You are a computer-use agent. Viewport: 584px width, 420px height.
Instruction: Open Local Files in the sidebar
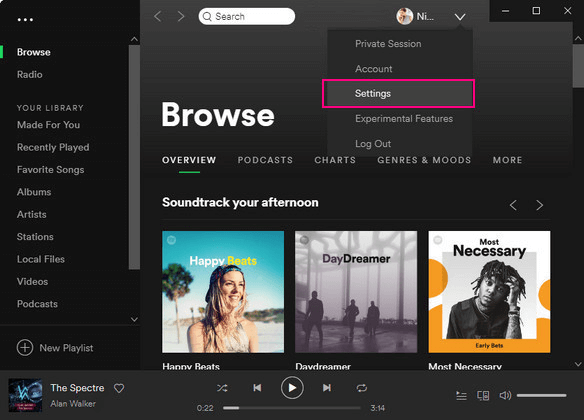[41, 259]
